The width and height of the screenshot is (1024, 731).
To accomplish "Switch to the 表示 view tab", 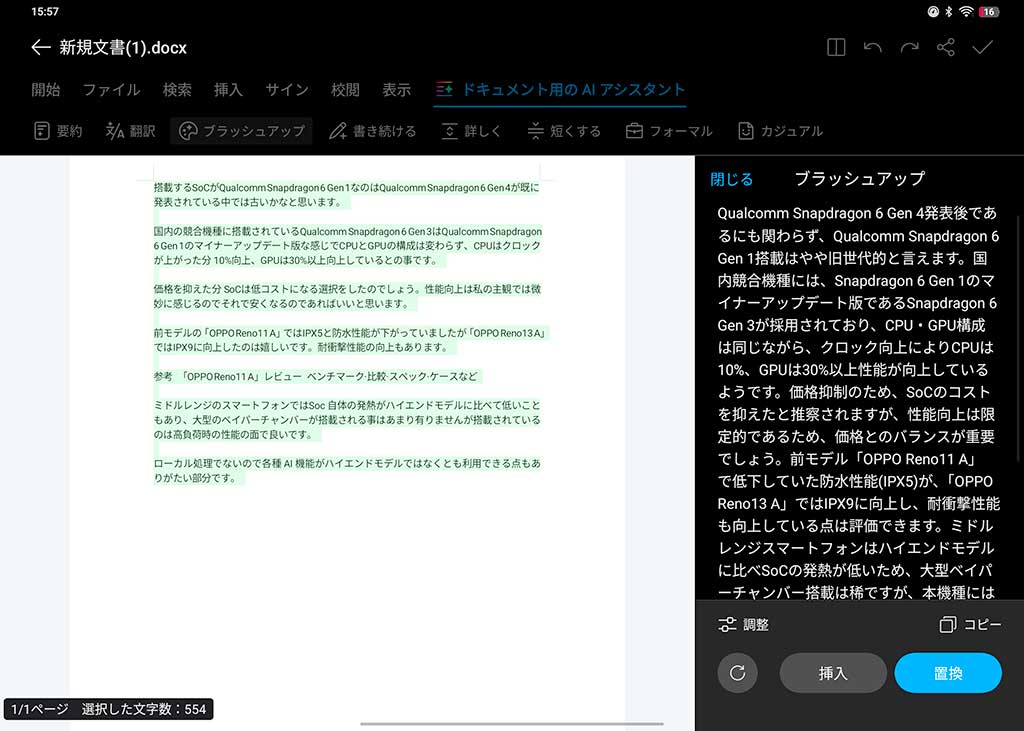I will [396, 89].
